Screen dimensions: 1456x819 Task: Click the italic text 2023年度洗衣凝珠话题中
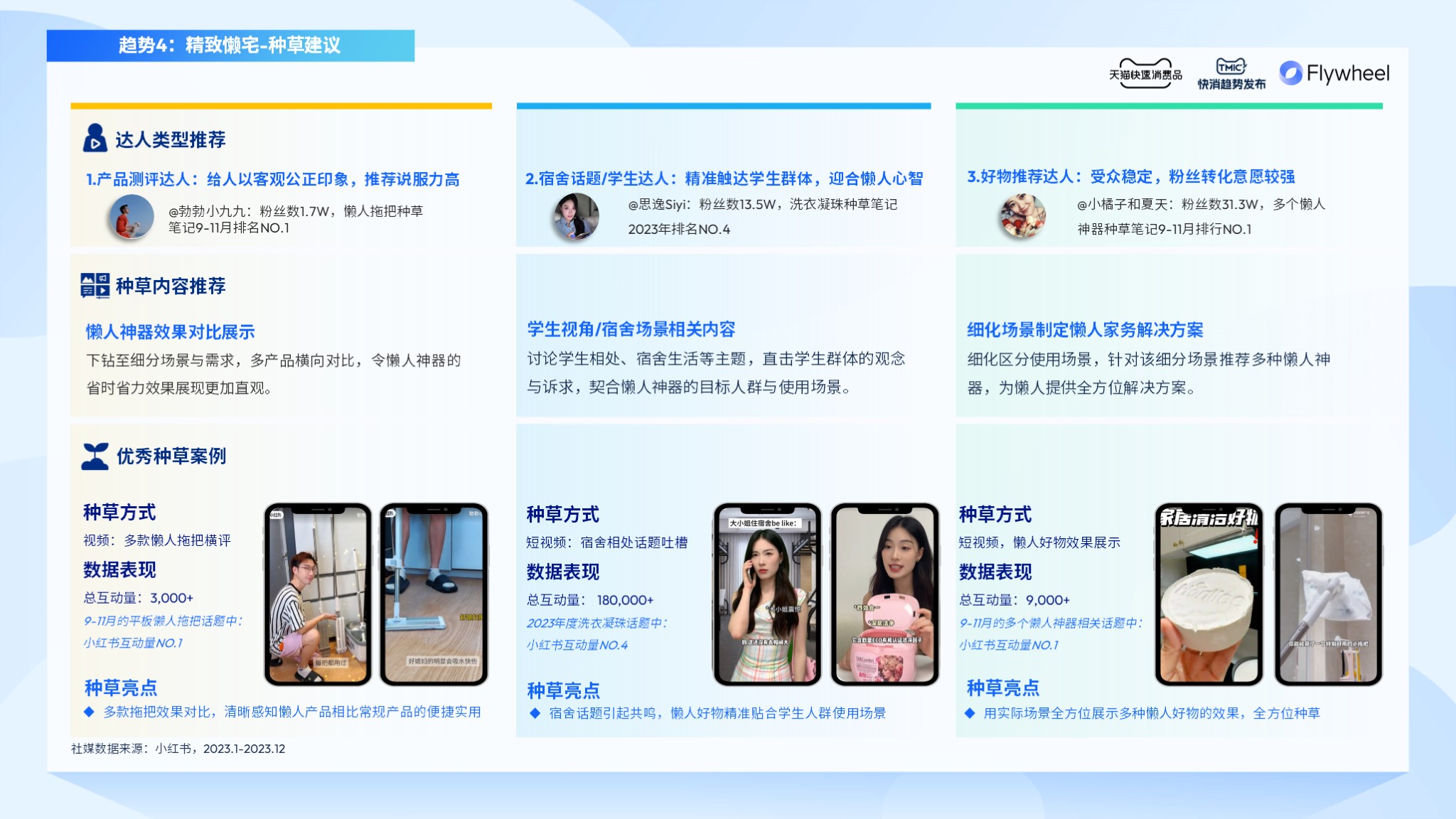click(x=597, y=623)
